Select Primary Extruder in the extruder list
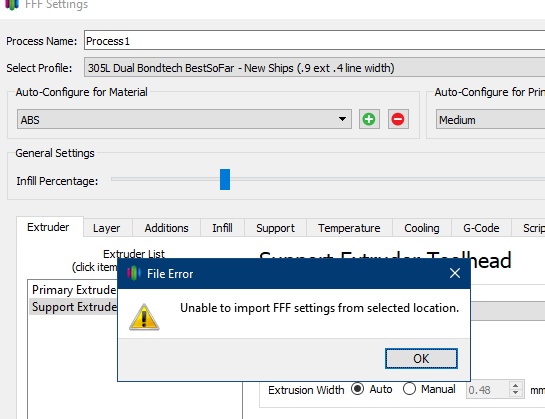The width and height of the screenshot is (545, 419). click(x=73, y=289)
